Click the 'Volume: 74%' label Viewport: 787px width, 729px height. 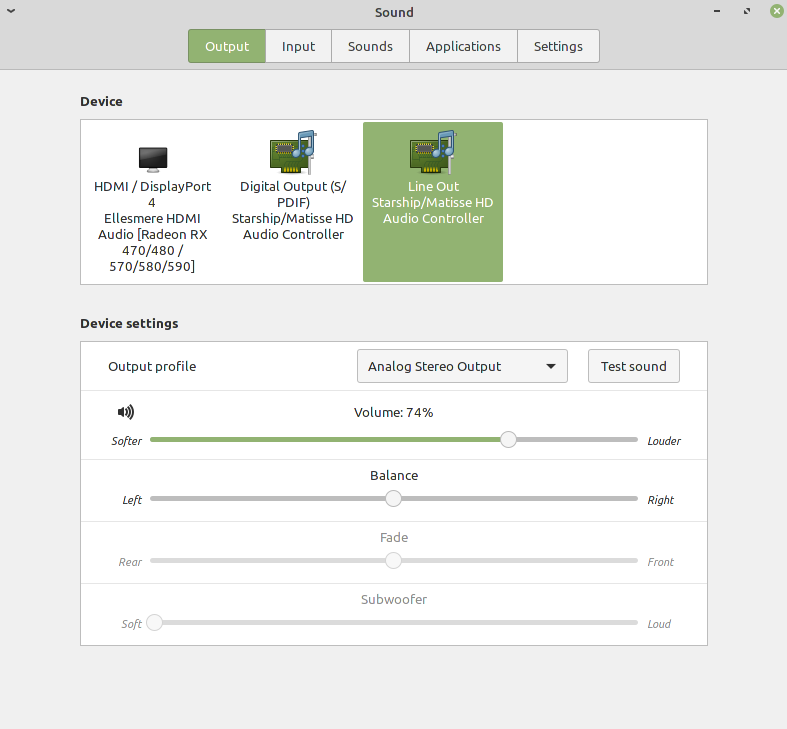[x=394, y=412]
